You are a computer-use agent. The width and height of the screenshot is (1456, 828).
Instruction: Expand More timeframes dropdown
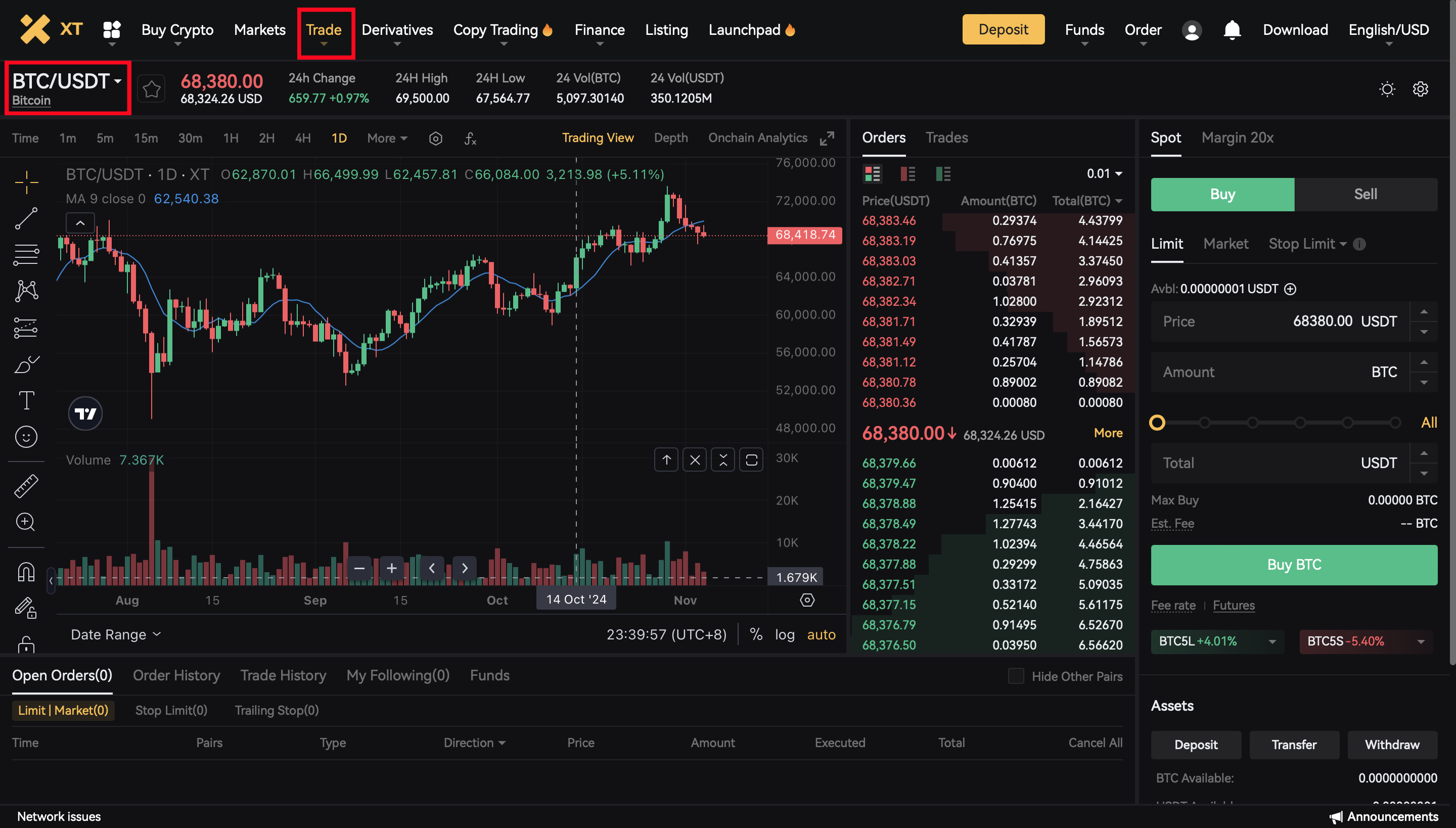pos(387,138)
